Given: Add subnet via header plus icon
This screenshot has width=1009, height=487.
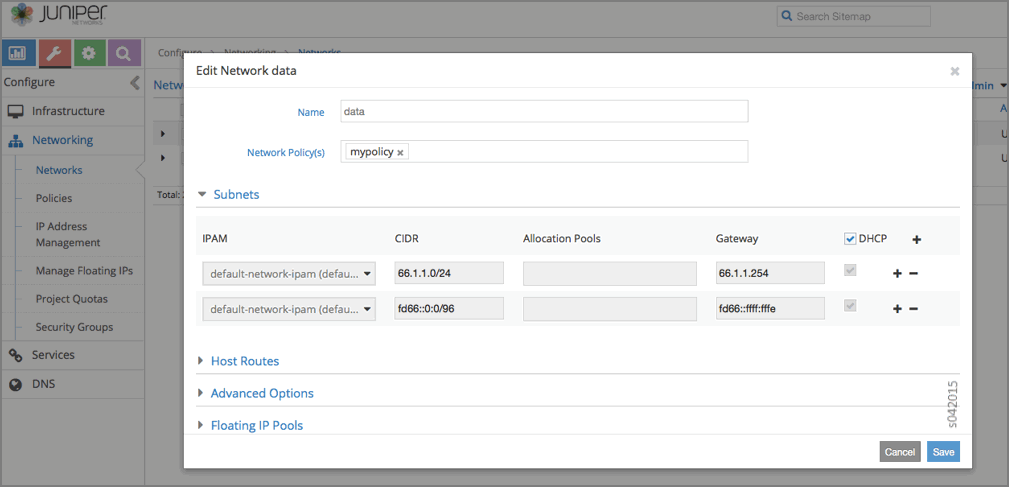Looking at the screenshot, I should (x=917, y=239).
